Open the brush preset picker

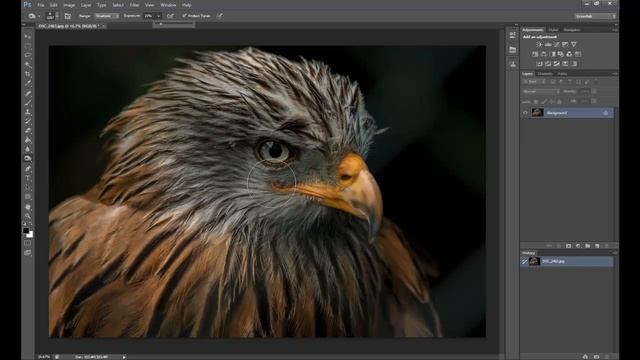coord(51,16)
